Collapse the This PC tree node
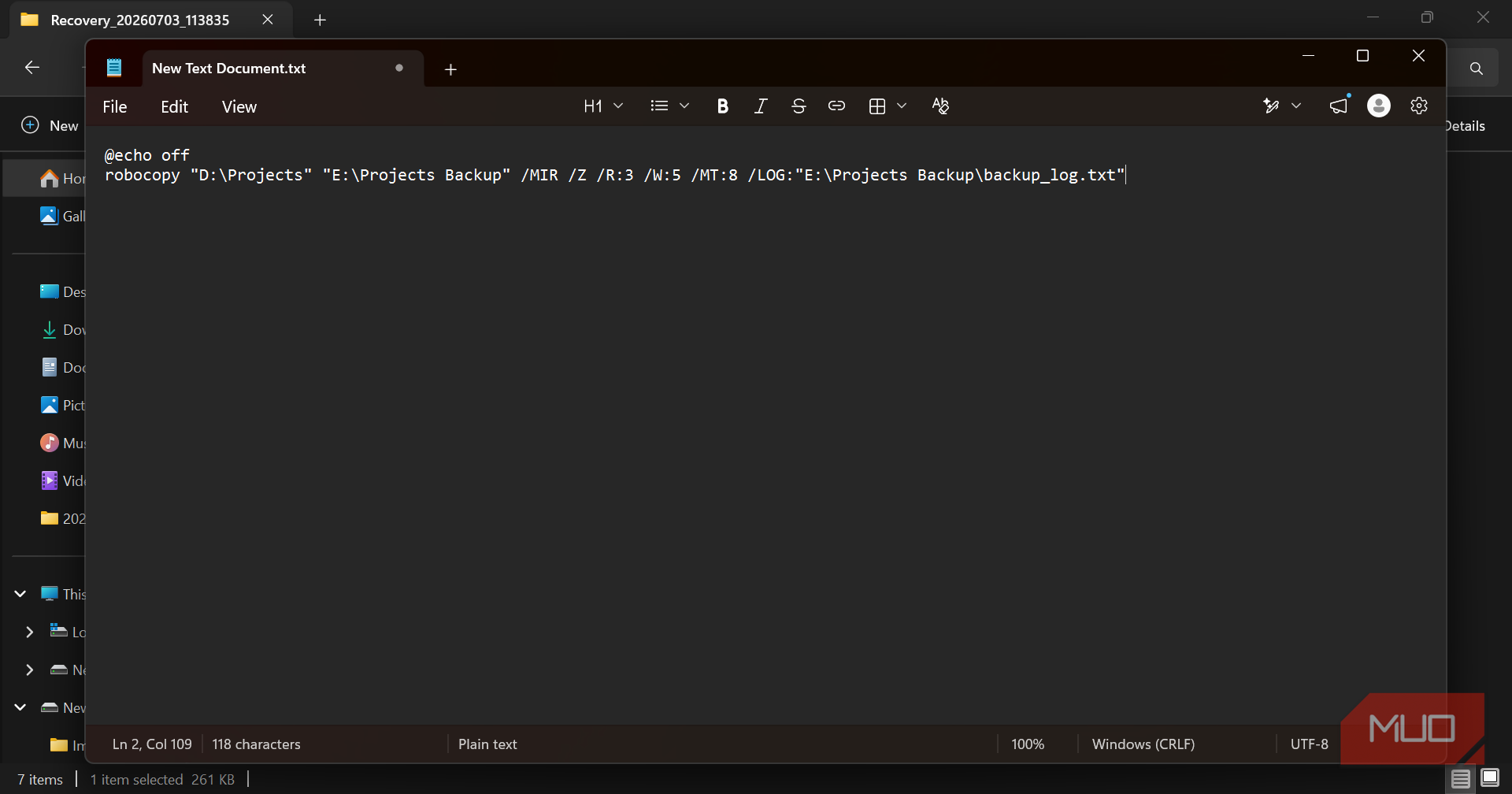 (x=20, y=594)
